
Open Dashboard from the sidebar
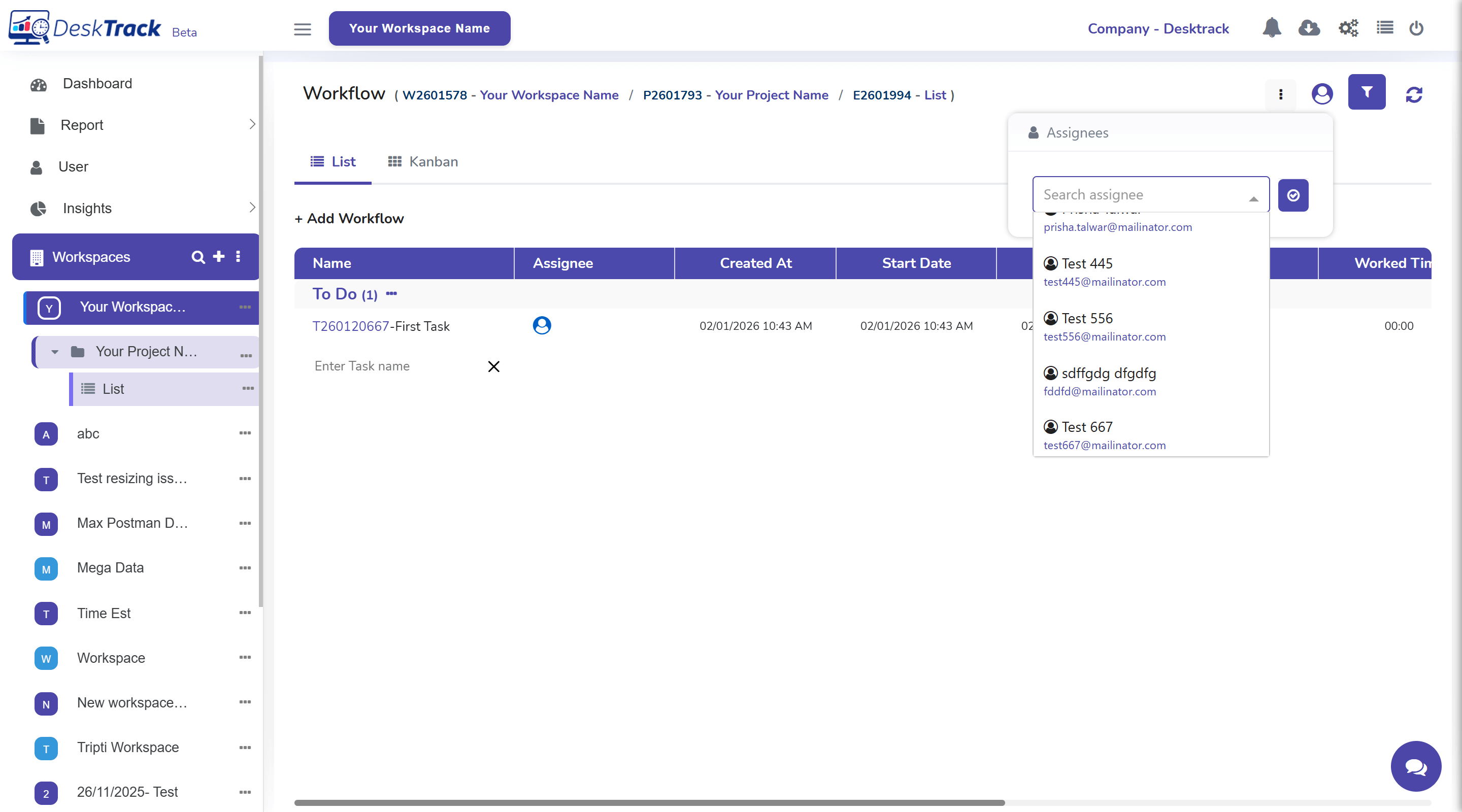pos(97,83)
